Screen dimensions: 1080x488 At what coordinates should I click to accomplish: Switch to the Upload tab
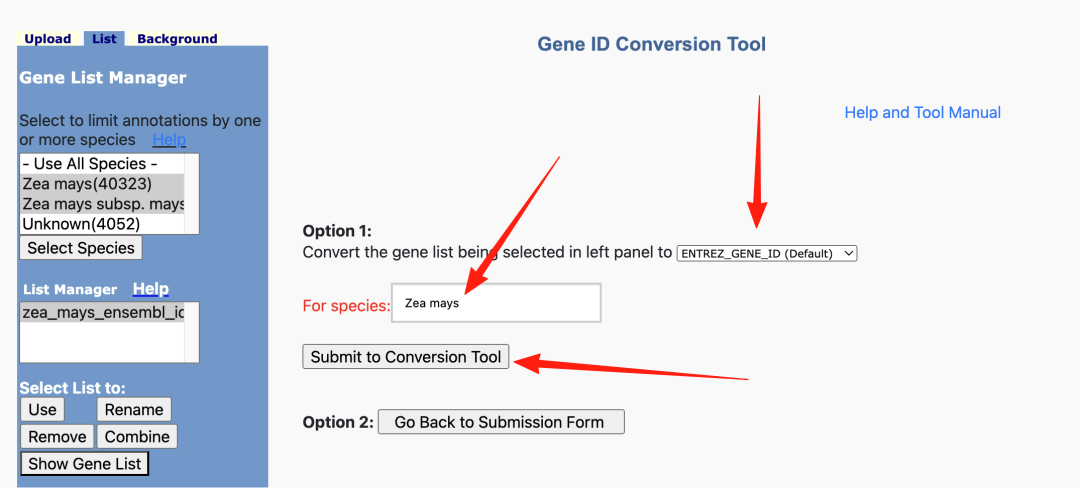click(x=48, y=39)
